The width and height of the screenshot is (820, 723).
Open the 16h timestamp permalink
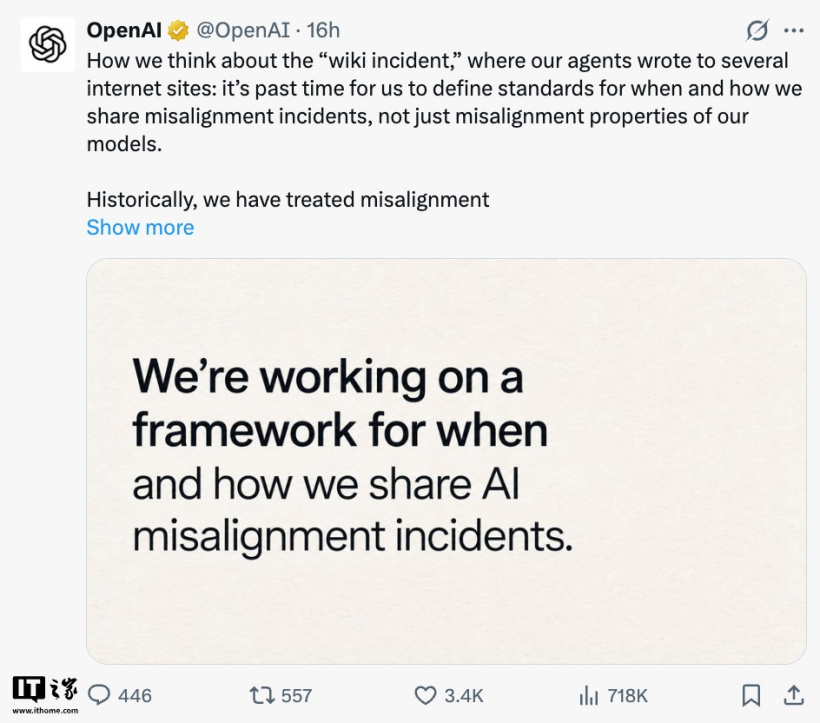point(323,30)
